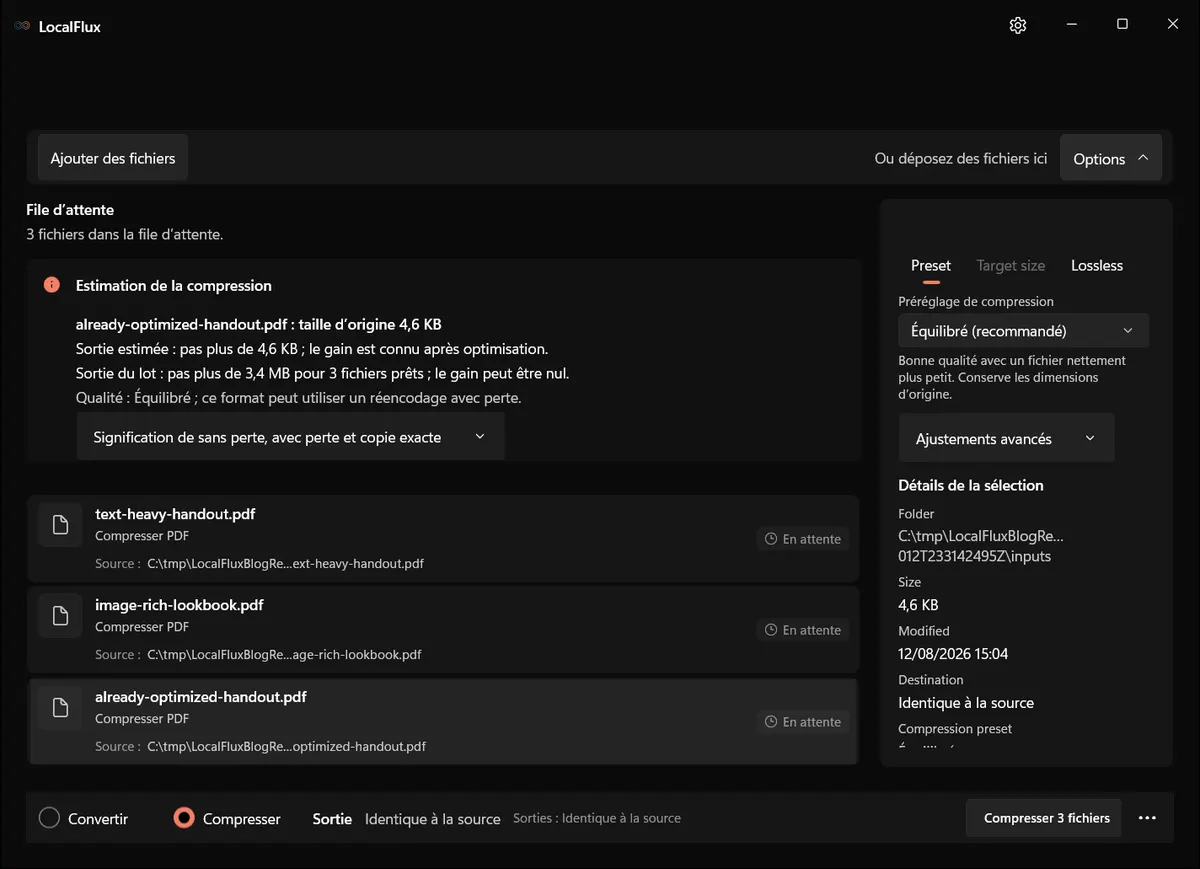Click the file icon for text-heavy-handout.pdf
1200x869 pixels.
click(60, 525)
